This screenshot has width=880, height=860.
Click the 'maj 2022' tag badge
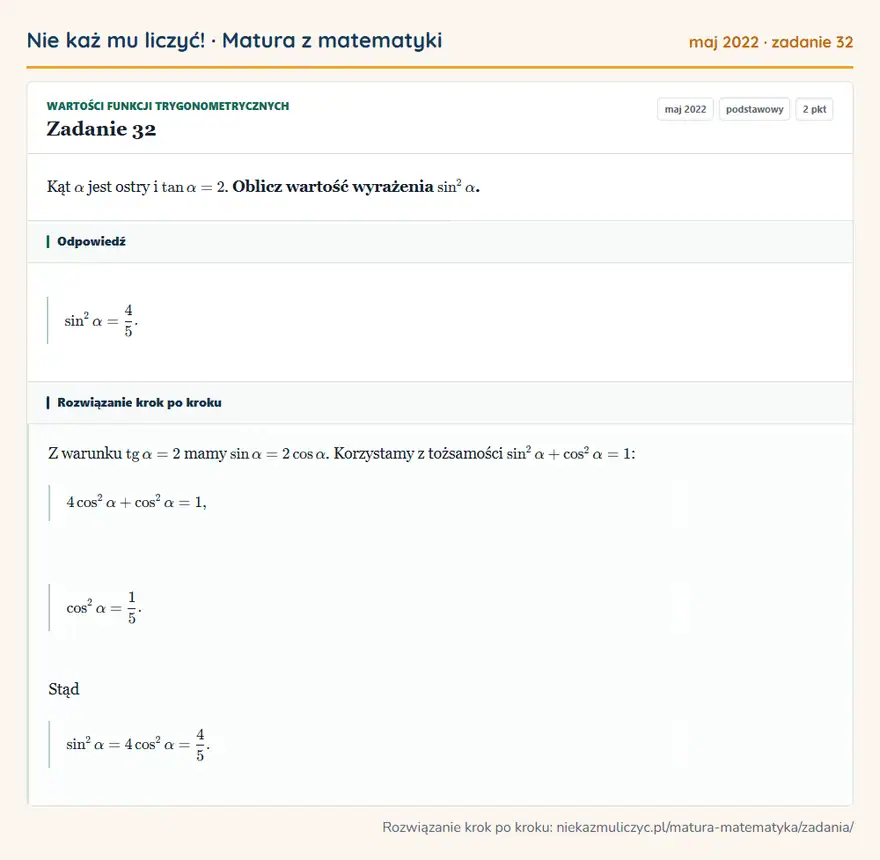point(685,109)
